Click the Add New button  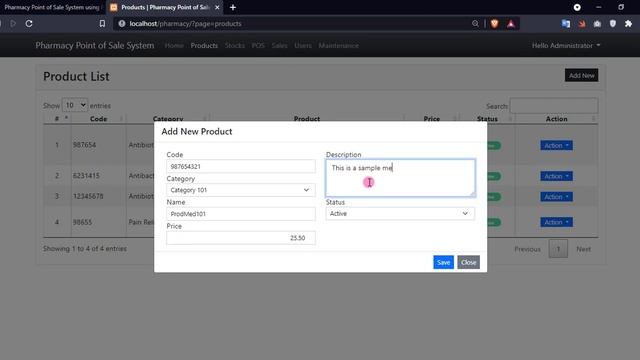click(x=581, y=75)
